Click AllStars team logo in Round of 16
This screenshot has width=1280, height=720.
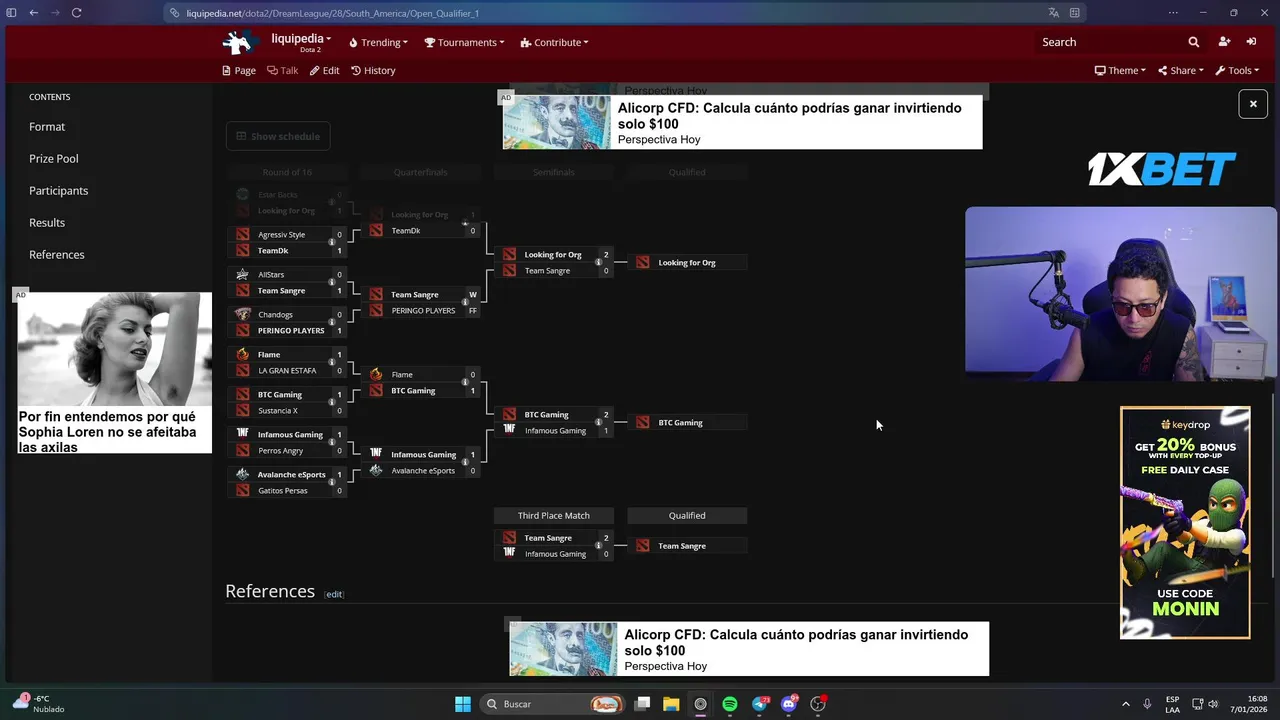242,274
